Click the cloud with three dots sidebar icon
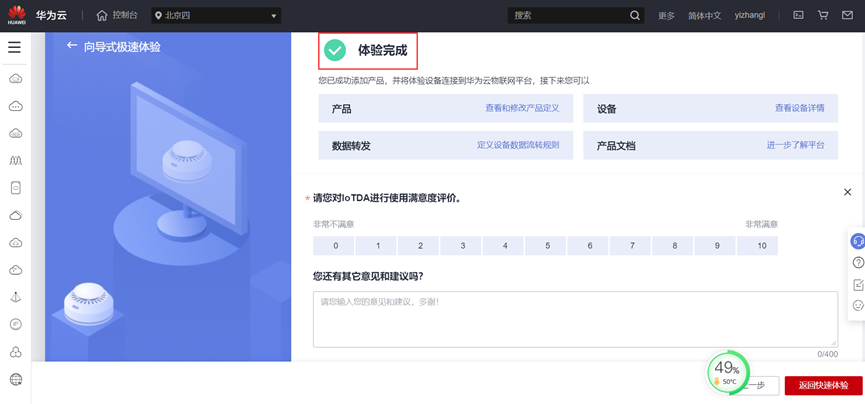 point(15,106)
